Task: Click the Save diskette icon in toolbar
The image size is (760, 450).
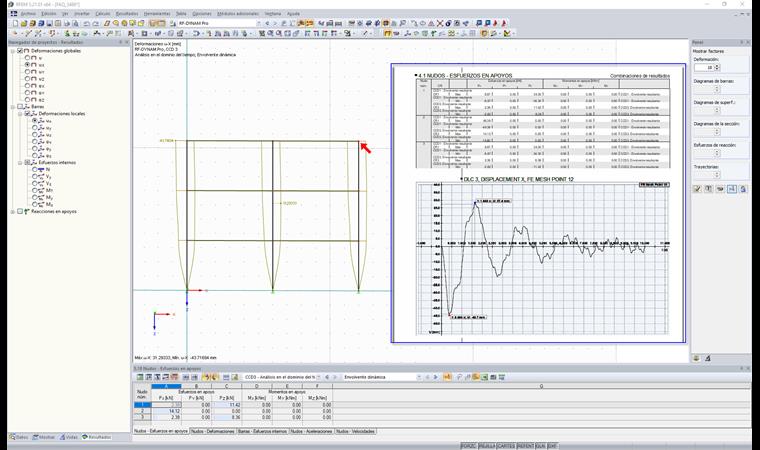Action: [49, 23]
